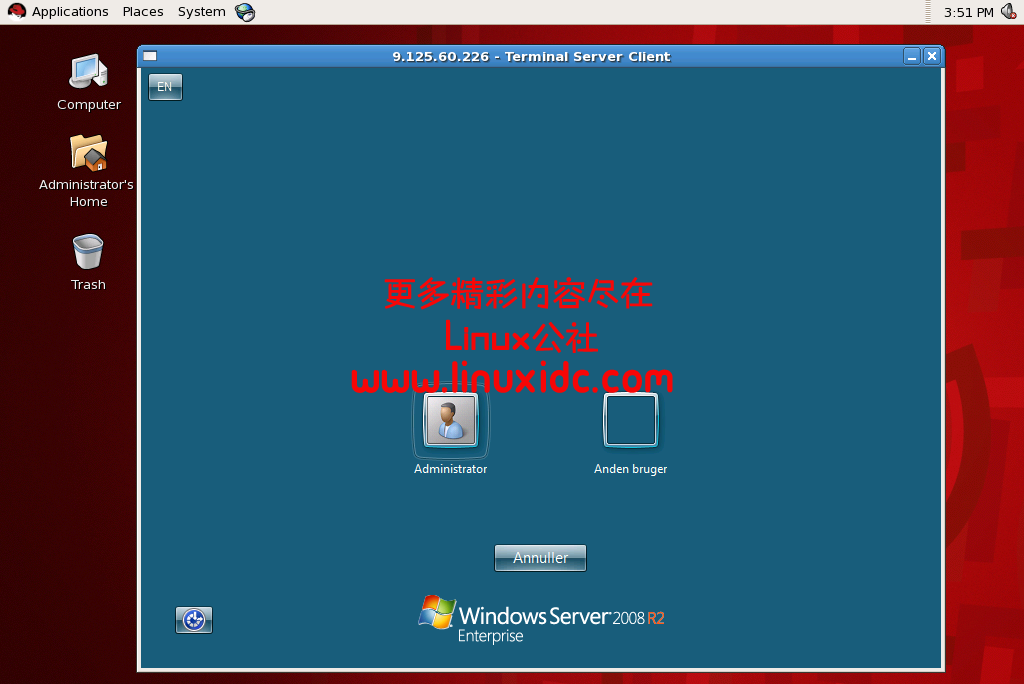The width and height of the screenshot is (1024, 684).
Task: Open the Trash desktop icon
Action: click(88, 252)
